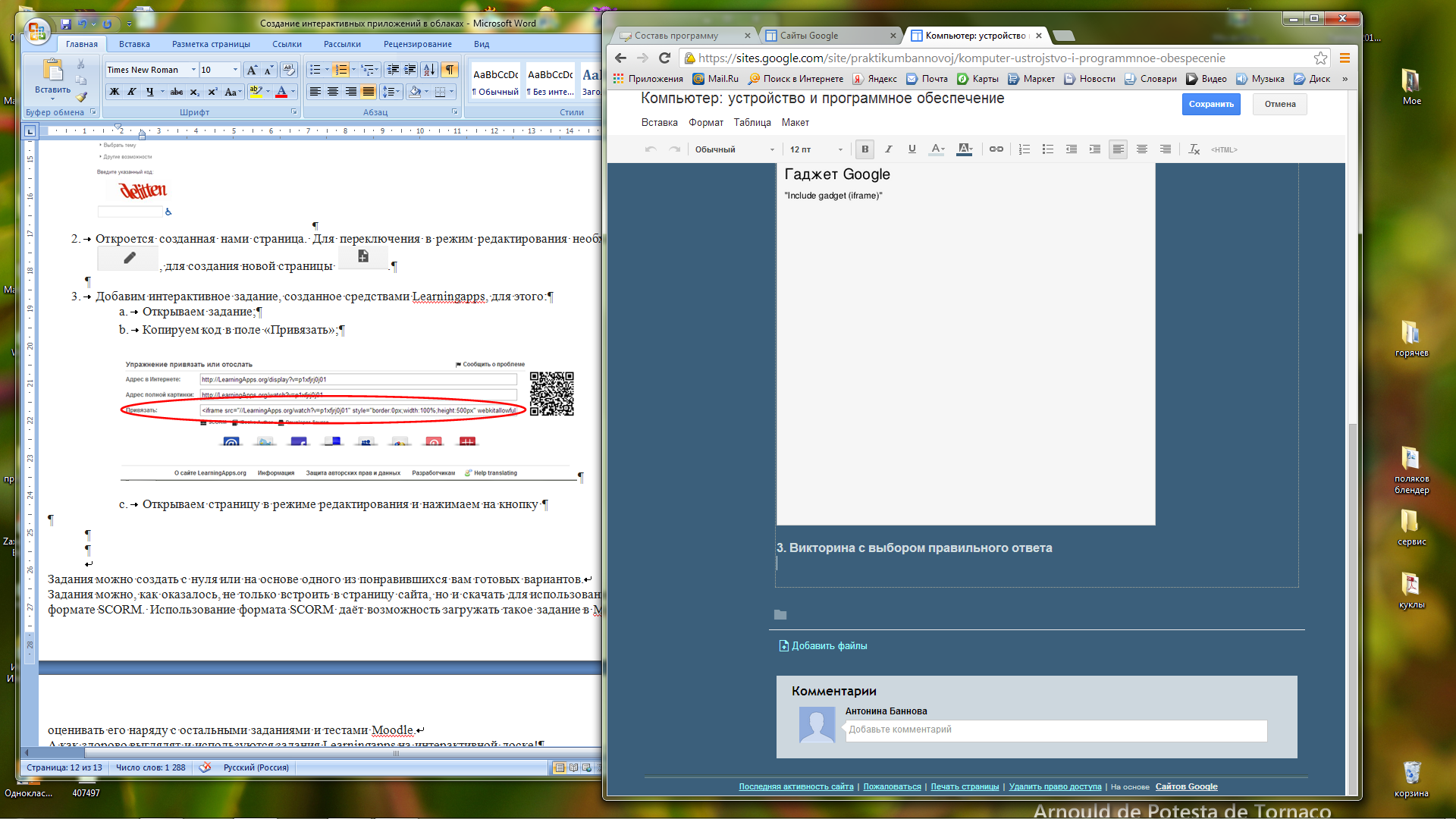This screenshot has width=1456, height=819.
Task: Click Word font color red A swatch
Action: 281,92
